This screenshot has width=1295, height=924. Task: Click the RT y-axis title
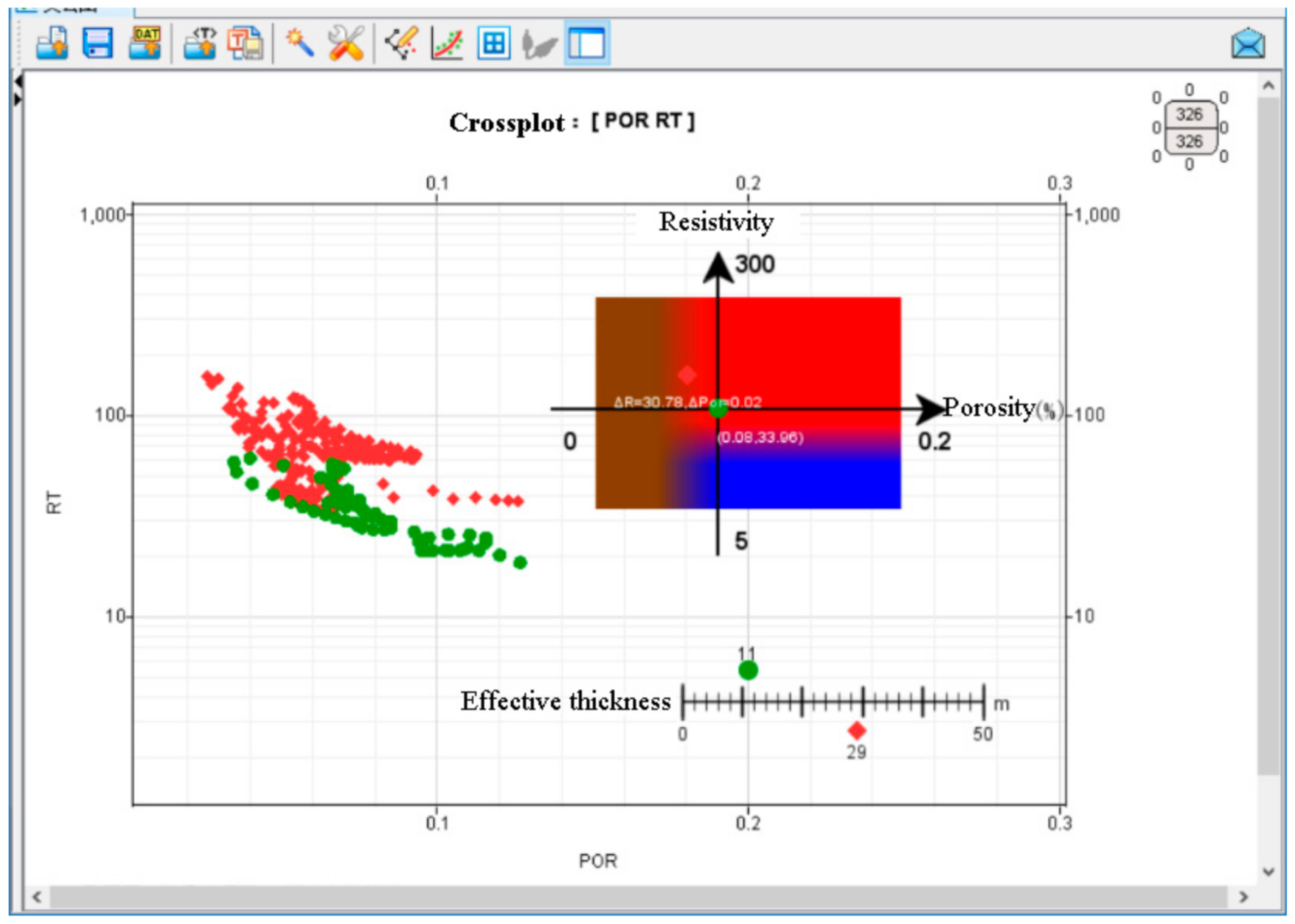tap(54, 502)
